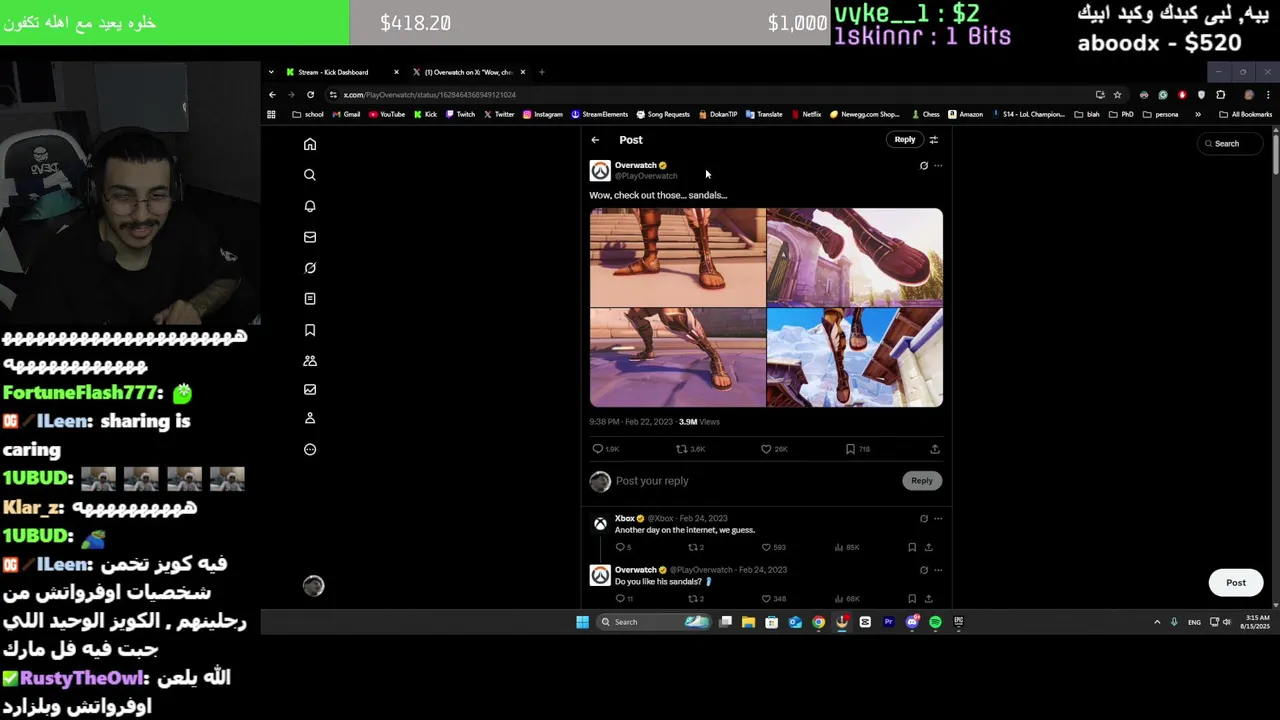The height and width of the screenshot is (720, 1280).
Task: Click the Reply pill button at post header
Action: (x=904, y=140)
